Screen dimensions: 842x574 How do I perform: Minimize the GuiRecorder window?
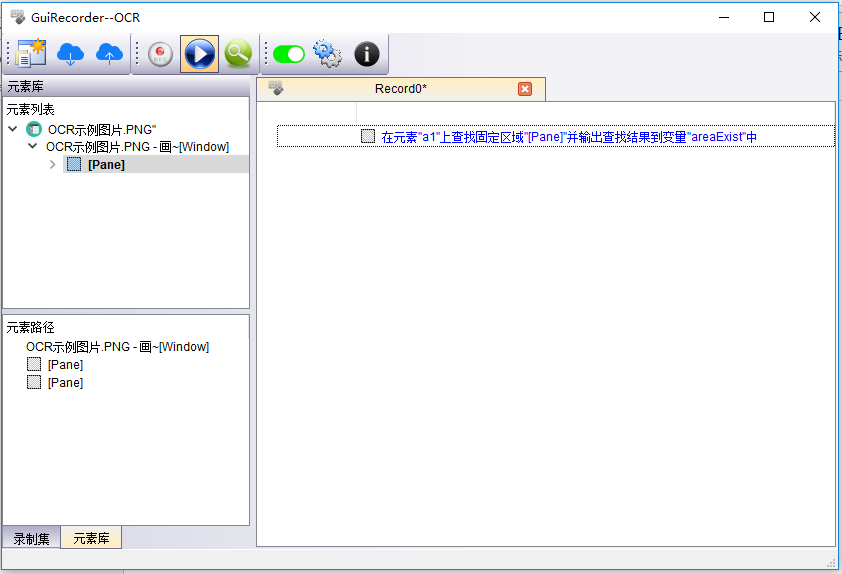click(x=724, y=17)
